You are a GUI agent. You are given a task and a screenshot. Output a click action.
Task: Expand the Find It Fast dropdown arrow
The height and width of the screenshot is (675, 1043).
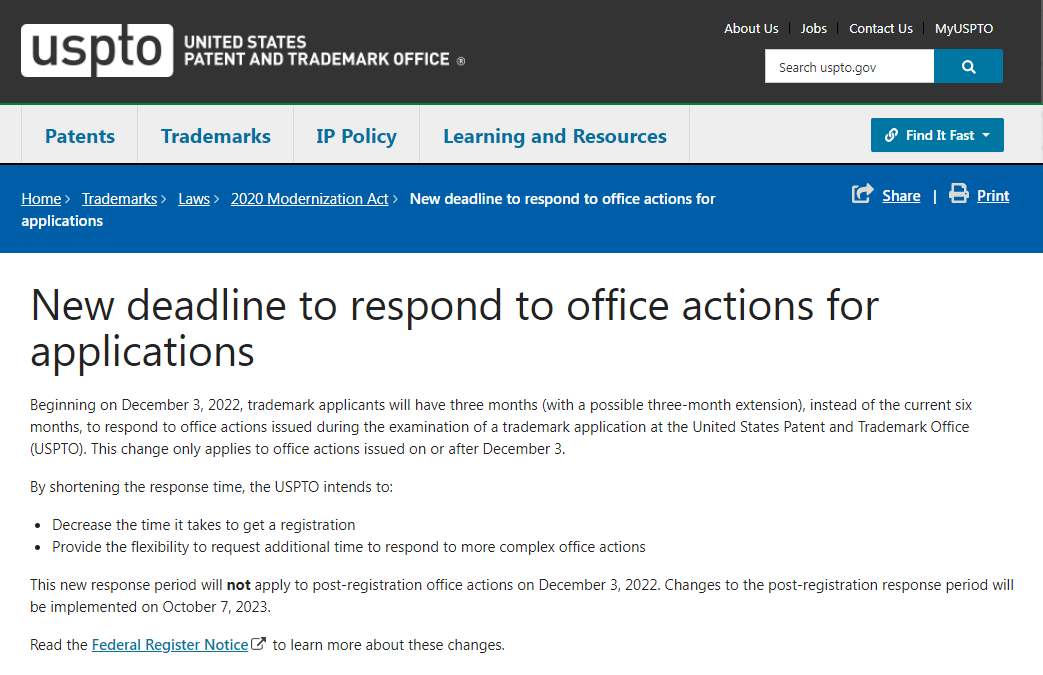[986, 135]
